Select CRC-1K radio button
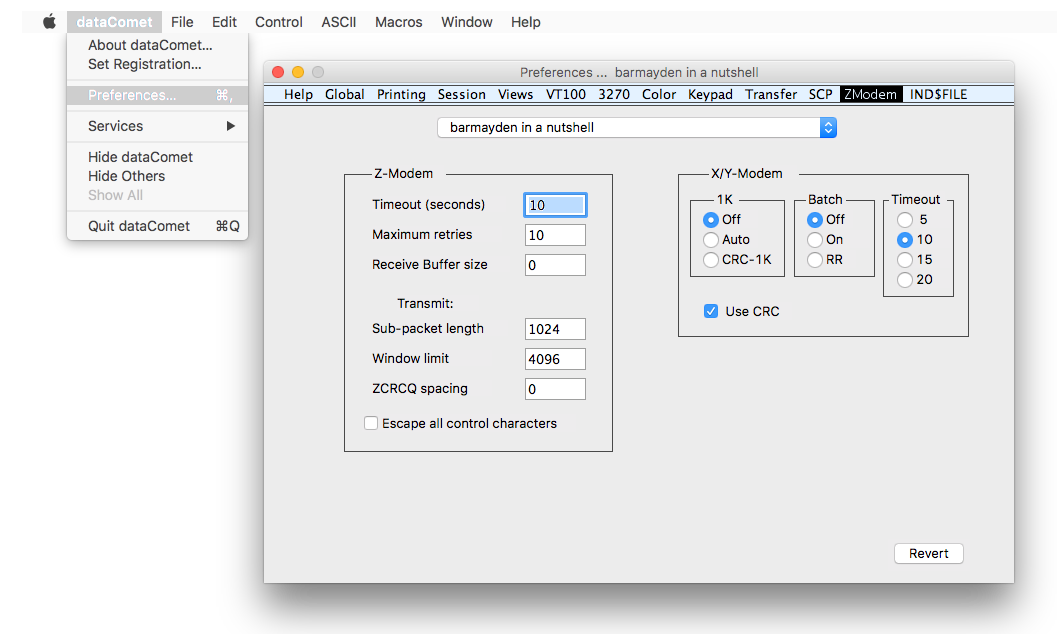Screen dimensions: 1057x634 (x=711, y=259)
